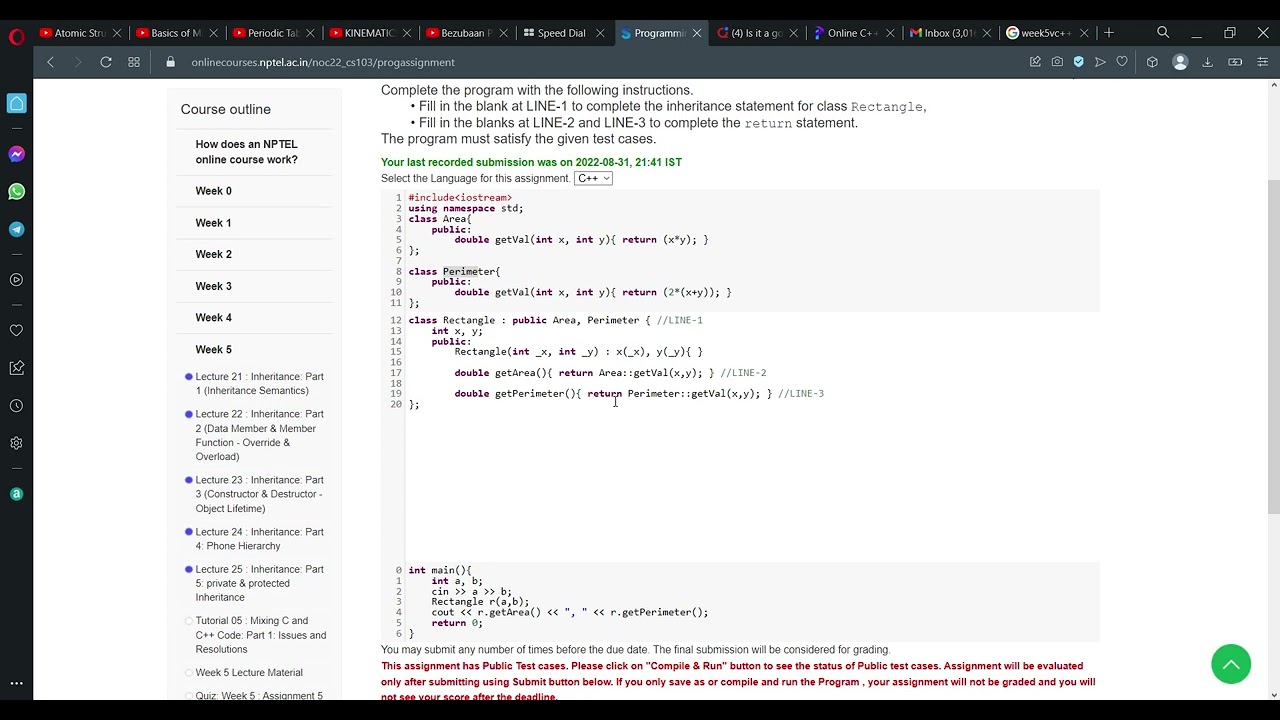Expand Week 2 in course outline
This screenshot has width=1280, height=720.
(213, 254)
